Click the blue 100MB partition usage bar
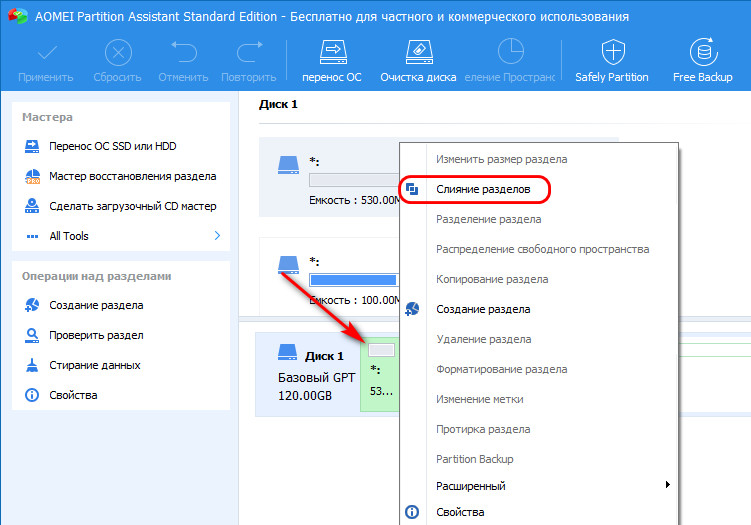The width and height of the screenshot is (751, 525). (x=353, y=279)
